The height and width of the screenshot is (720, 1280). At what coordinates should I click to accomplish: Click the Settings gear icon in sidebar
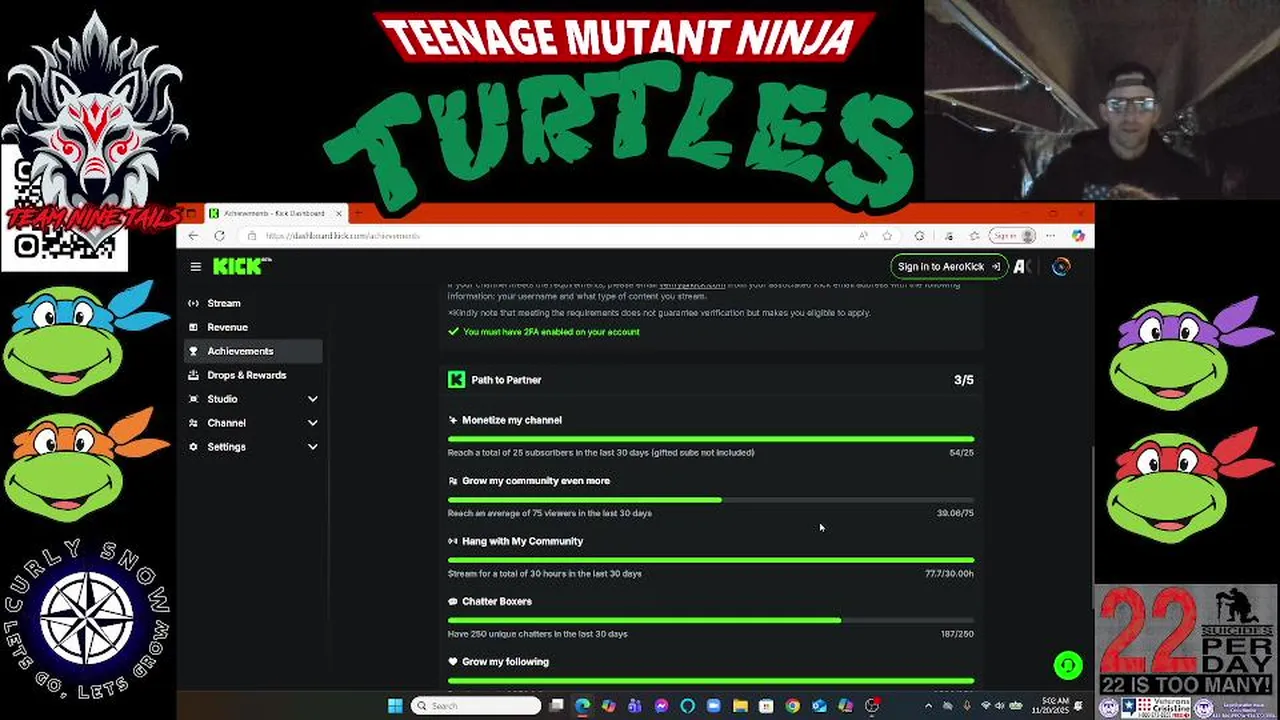pyautogui.click(x=194, y=447)
